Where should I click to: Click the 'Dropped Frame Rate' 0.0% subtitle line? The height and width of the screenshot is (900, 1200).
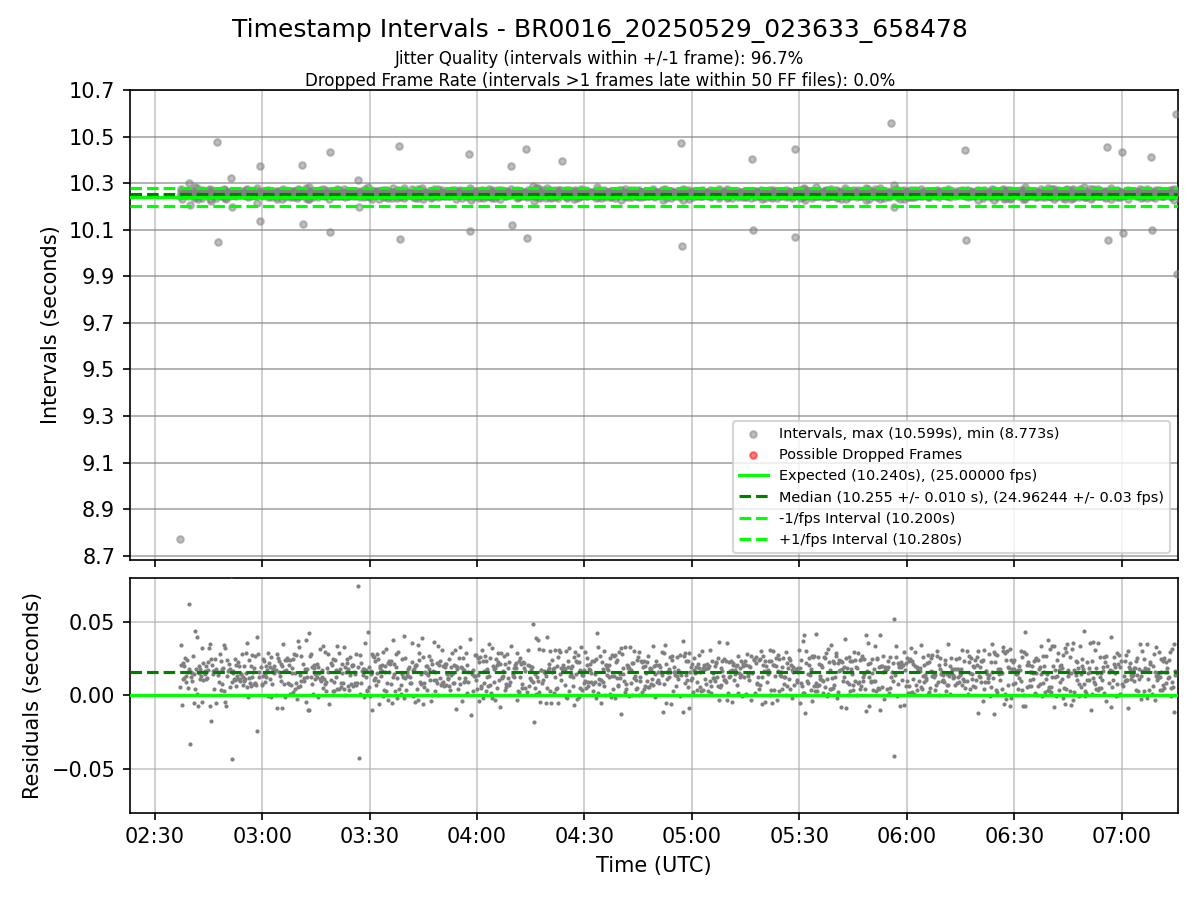[599, 80]
